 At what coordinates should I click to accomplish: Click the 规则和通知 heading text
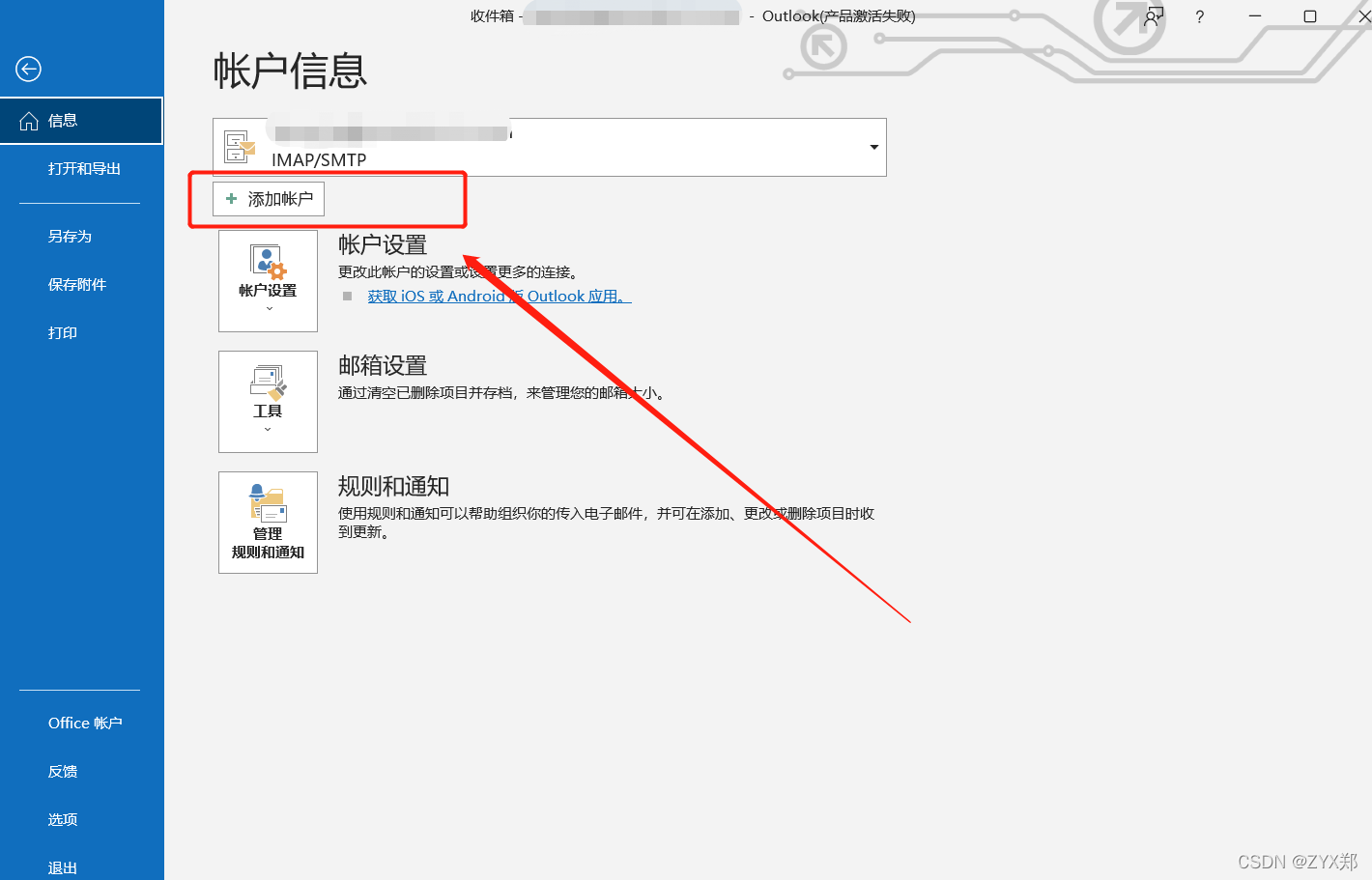(394, 487)
